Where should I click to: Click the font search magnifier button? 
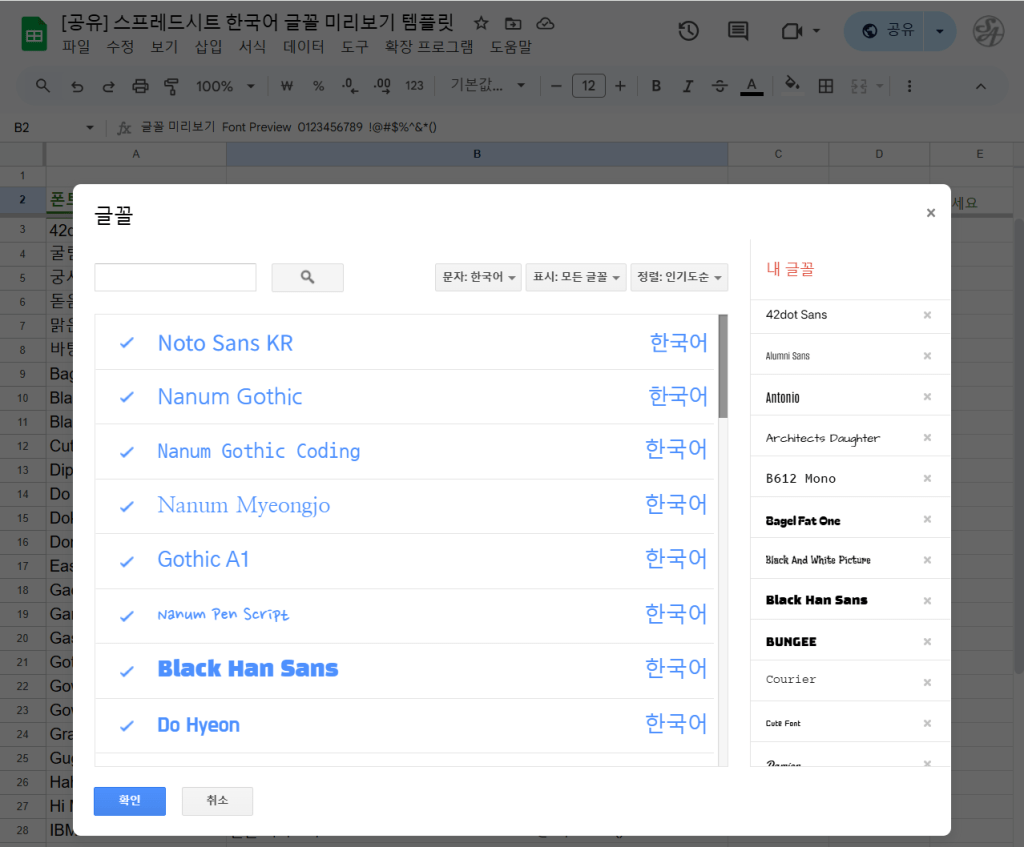[307, 277]
